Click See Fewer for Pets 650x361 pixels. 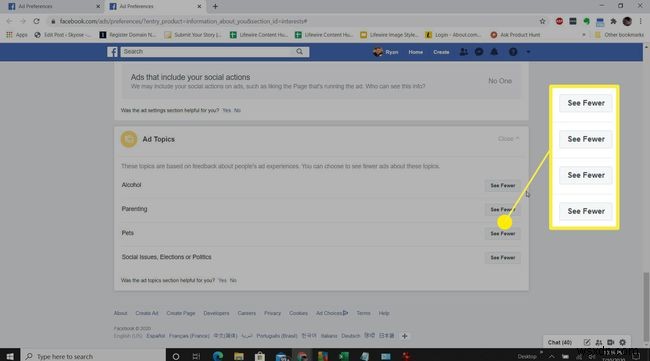tap(502, 234)
